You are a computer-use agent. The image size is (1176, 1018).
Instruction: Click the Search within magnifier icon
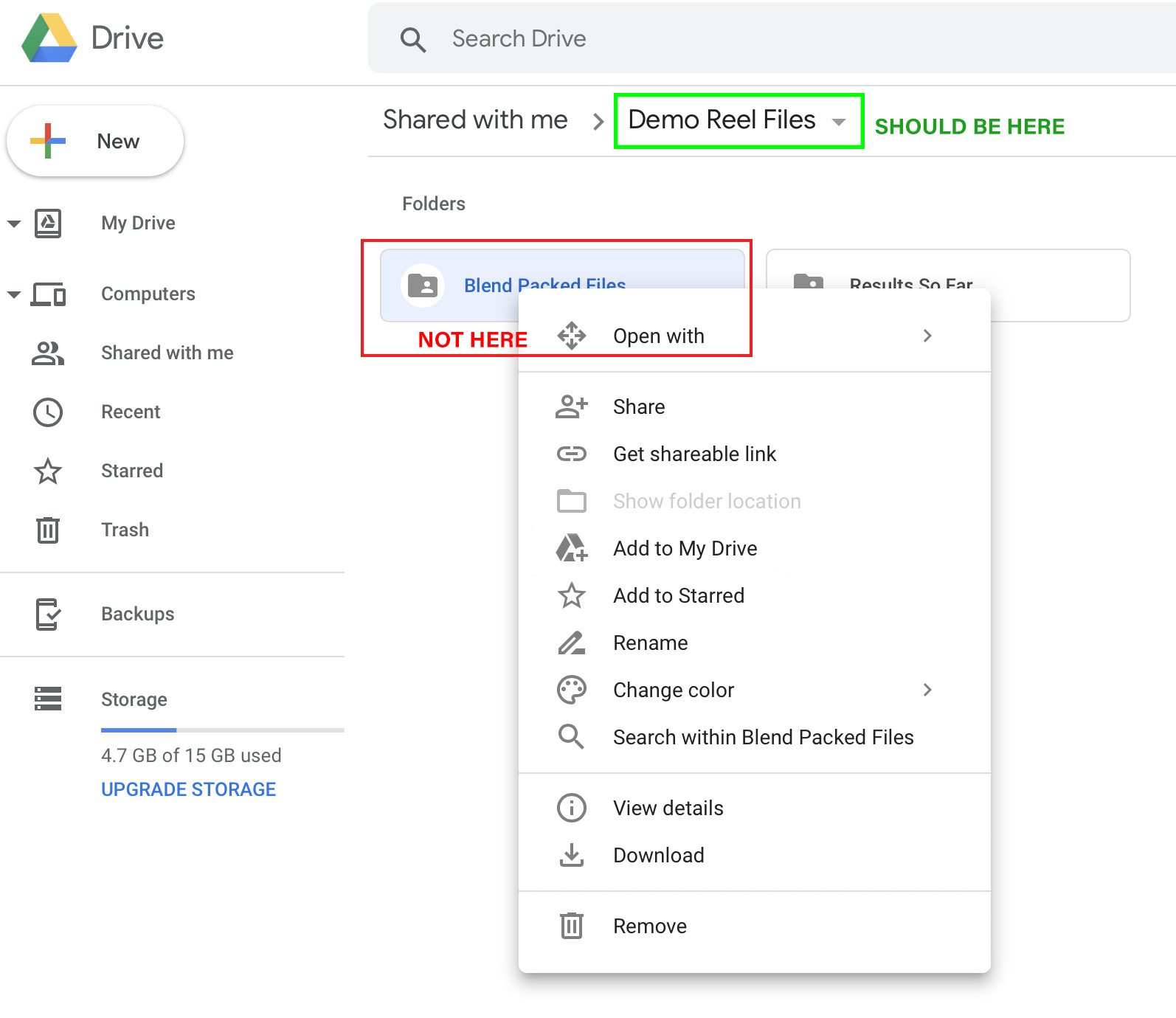coord(572,737)
